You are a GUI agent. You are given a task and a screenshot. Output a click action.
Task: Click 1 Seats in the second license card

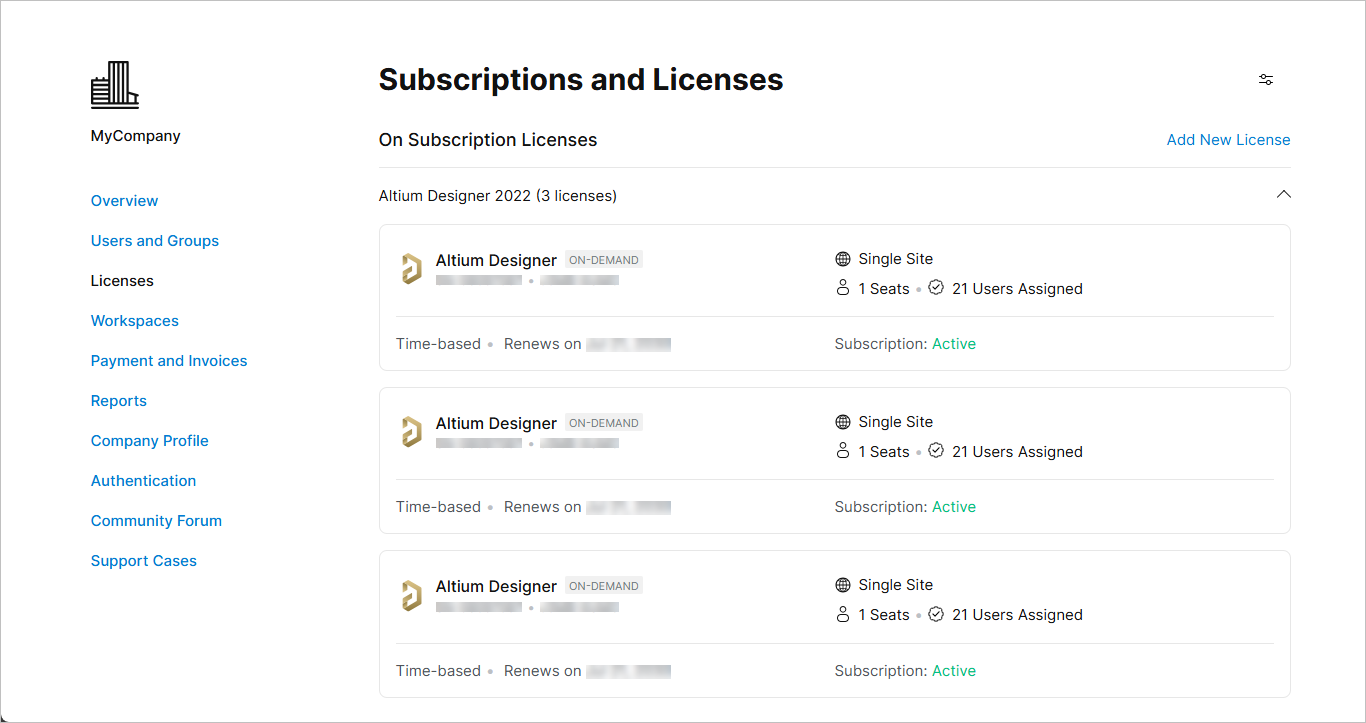click(884, 452)
